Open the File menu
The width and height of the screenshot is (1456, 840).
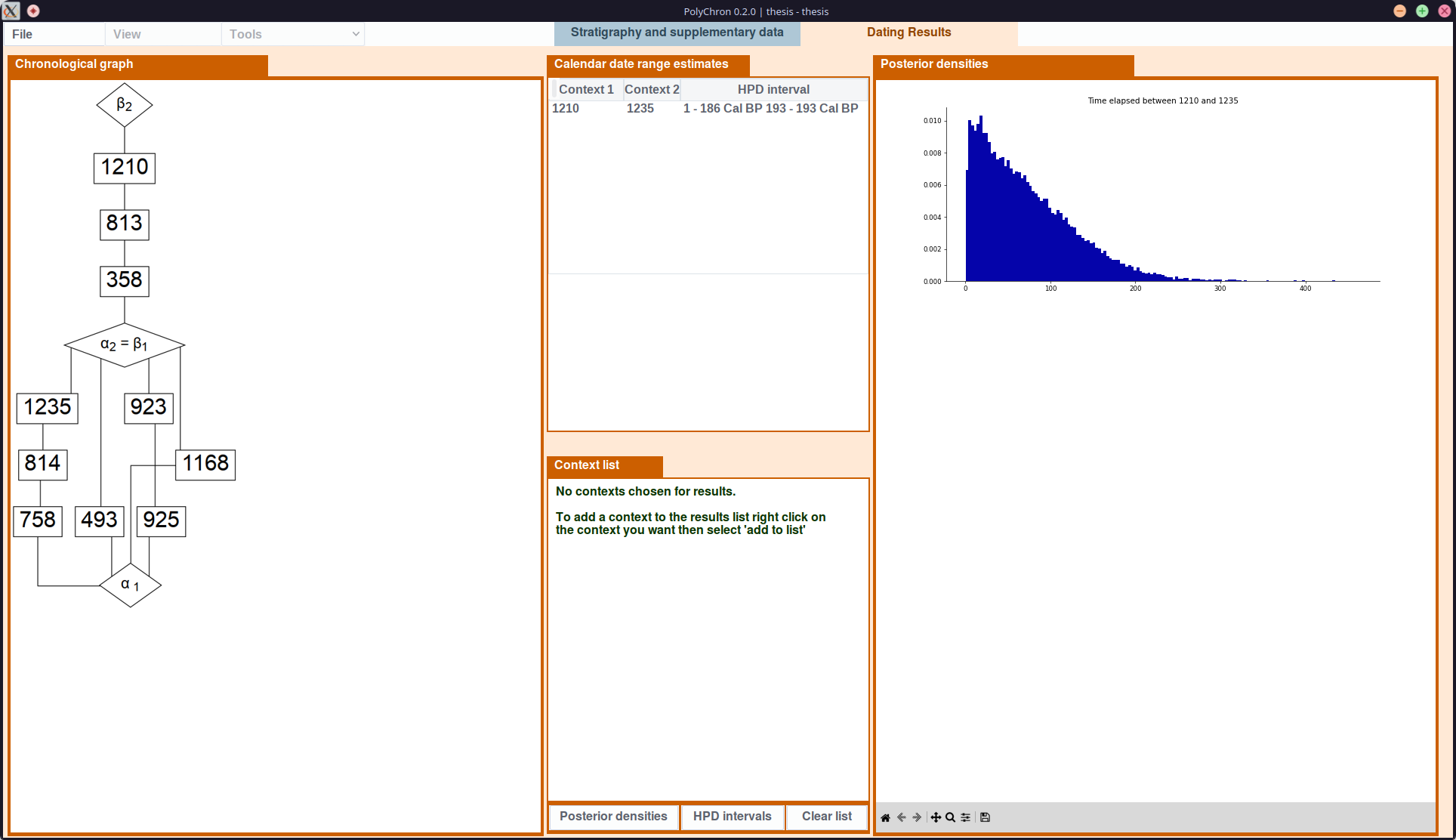click(23, 34)
